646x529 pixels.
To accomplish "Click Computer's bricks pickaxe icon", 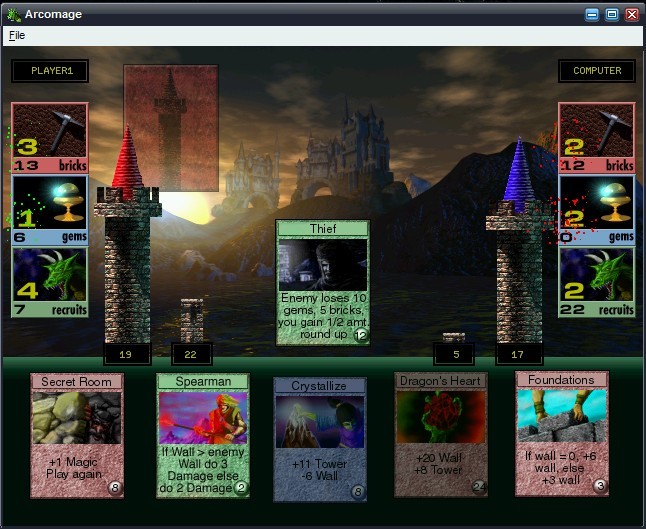I will tap(597, 130).
